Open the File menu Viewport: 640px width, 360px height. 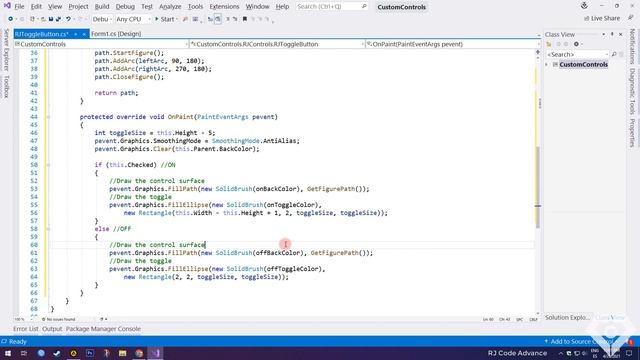19,7
